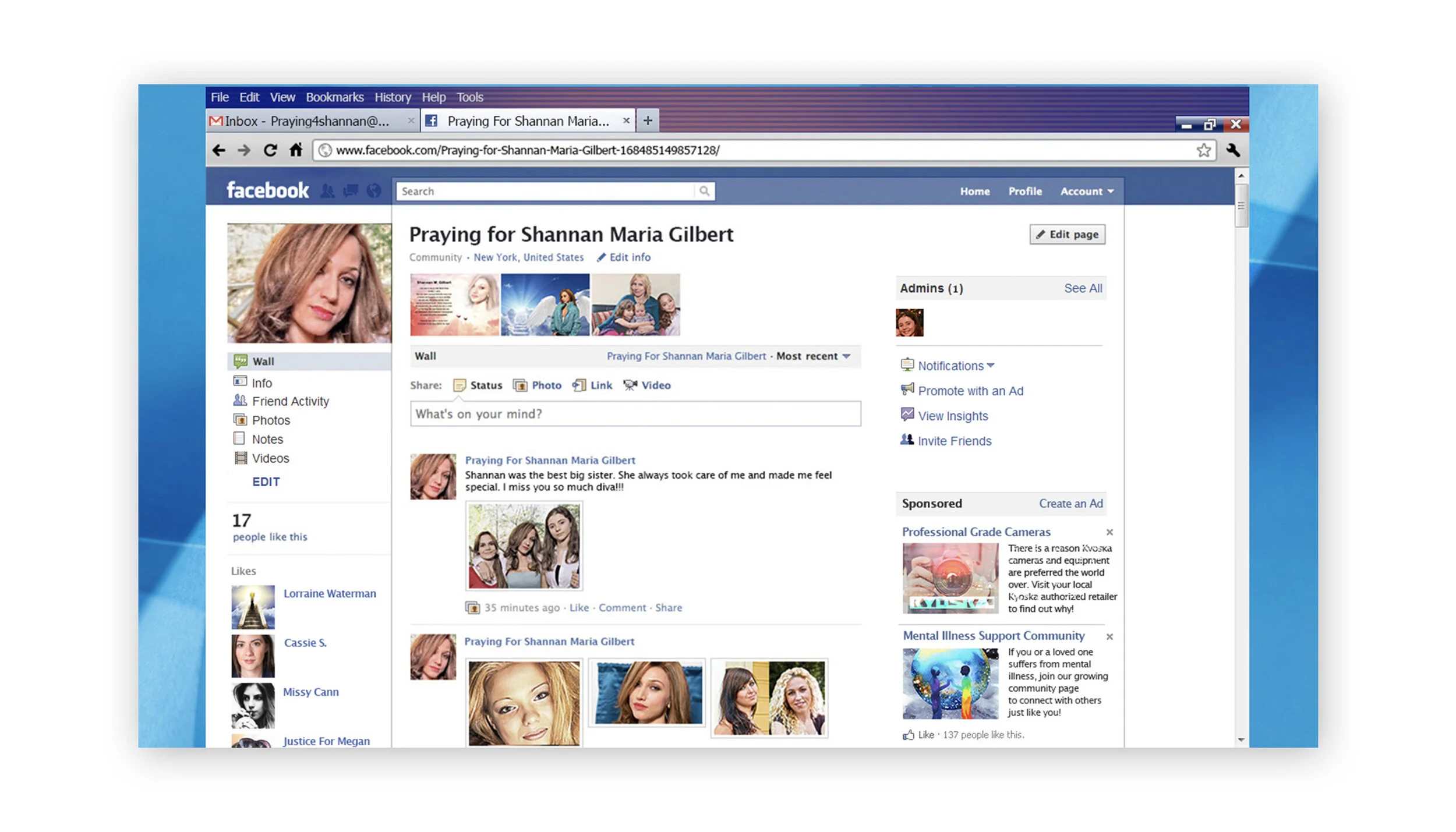Click the Status share icon
The width and height of the screenshot is (1456, 832).
tap(460, 385)
